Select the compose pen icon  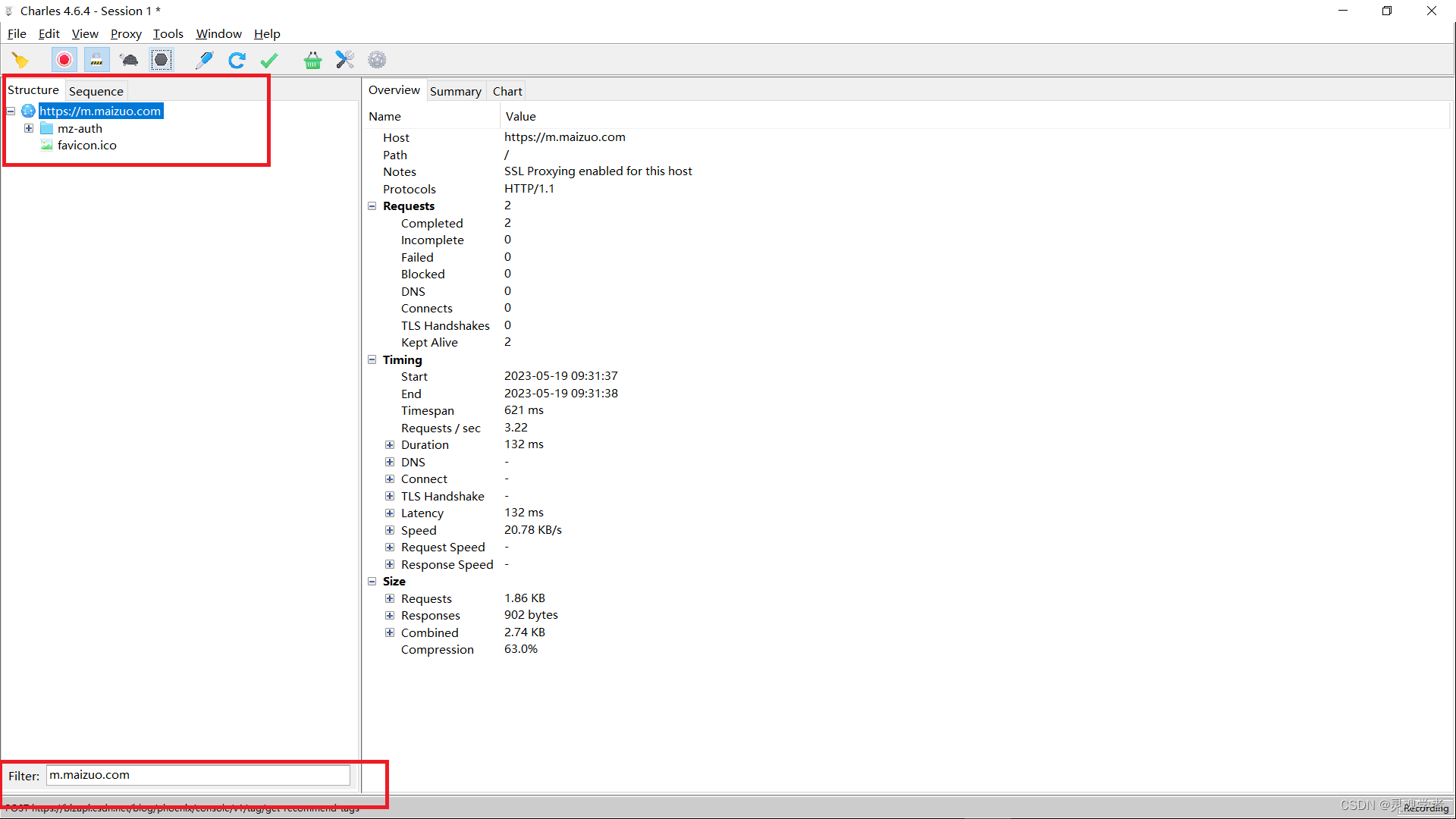tap(204, 60)
